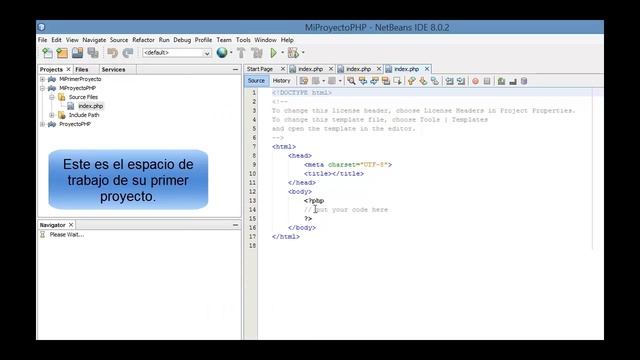Open the Edit menu
Screen dimensions: 640x360
pyautogui.click(x=56, y=40)
